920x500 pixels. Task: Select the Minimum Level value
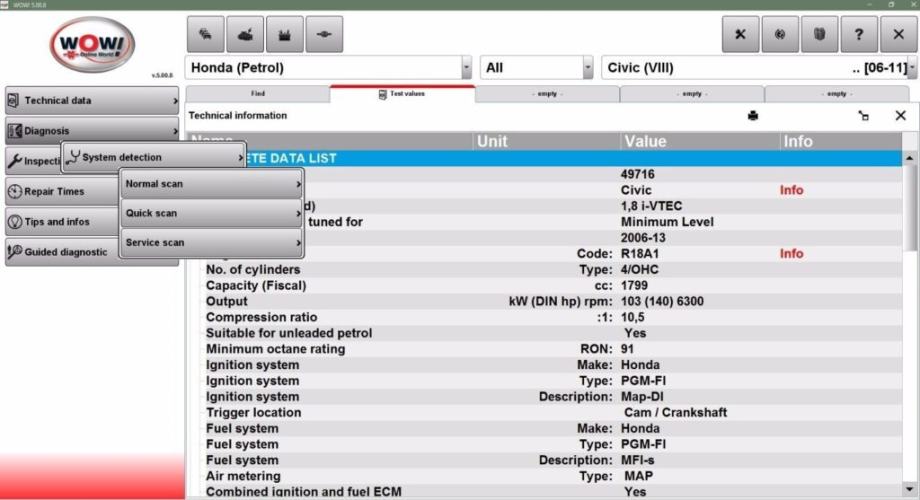[x=667, y=222]
